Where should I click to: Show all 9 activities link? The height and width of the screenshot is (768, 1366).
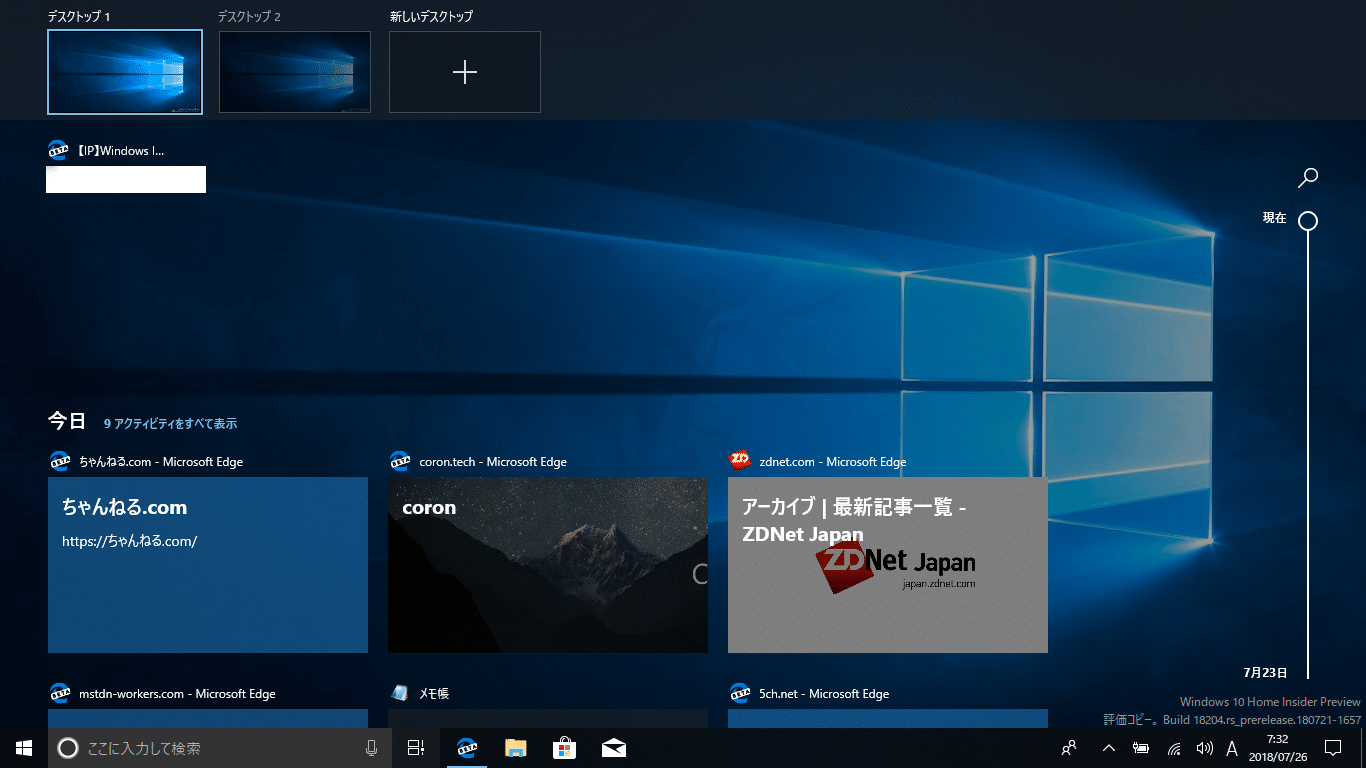(170, 424)
